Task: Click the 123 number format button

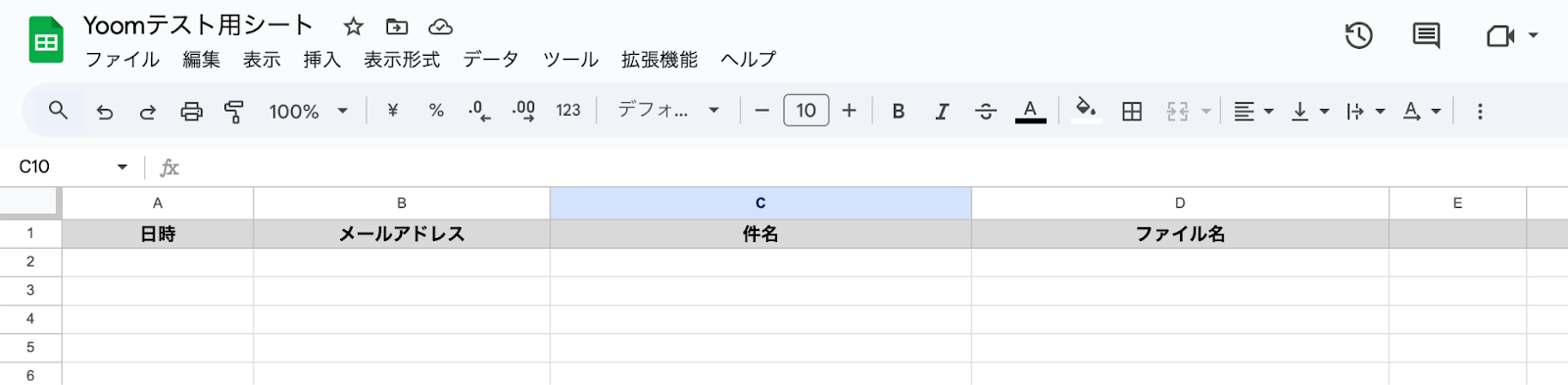Action: [x=568, y=111]
